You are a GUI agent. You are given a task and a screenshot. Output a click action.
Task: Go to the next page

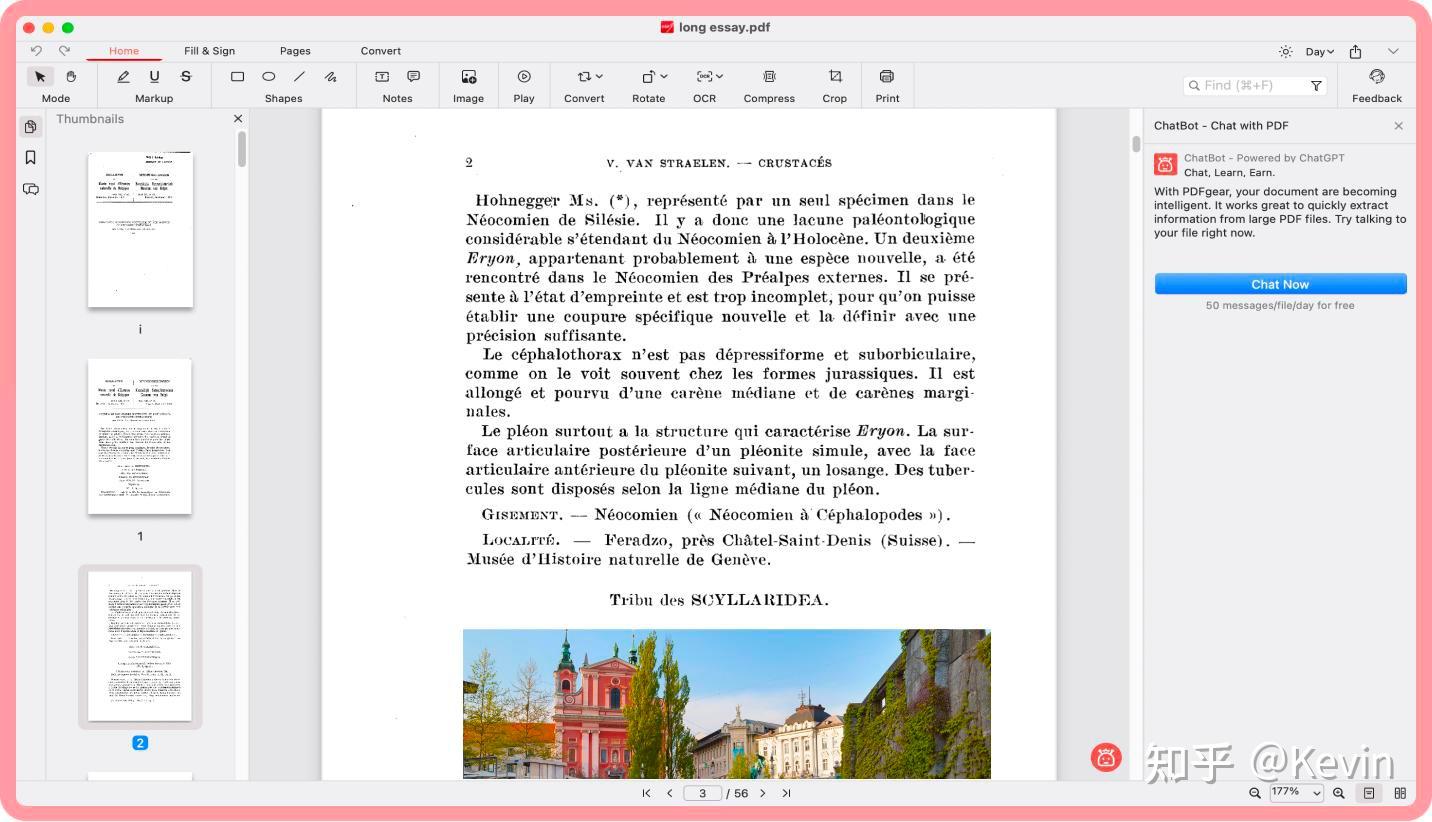coord(762,793)
